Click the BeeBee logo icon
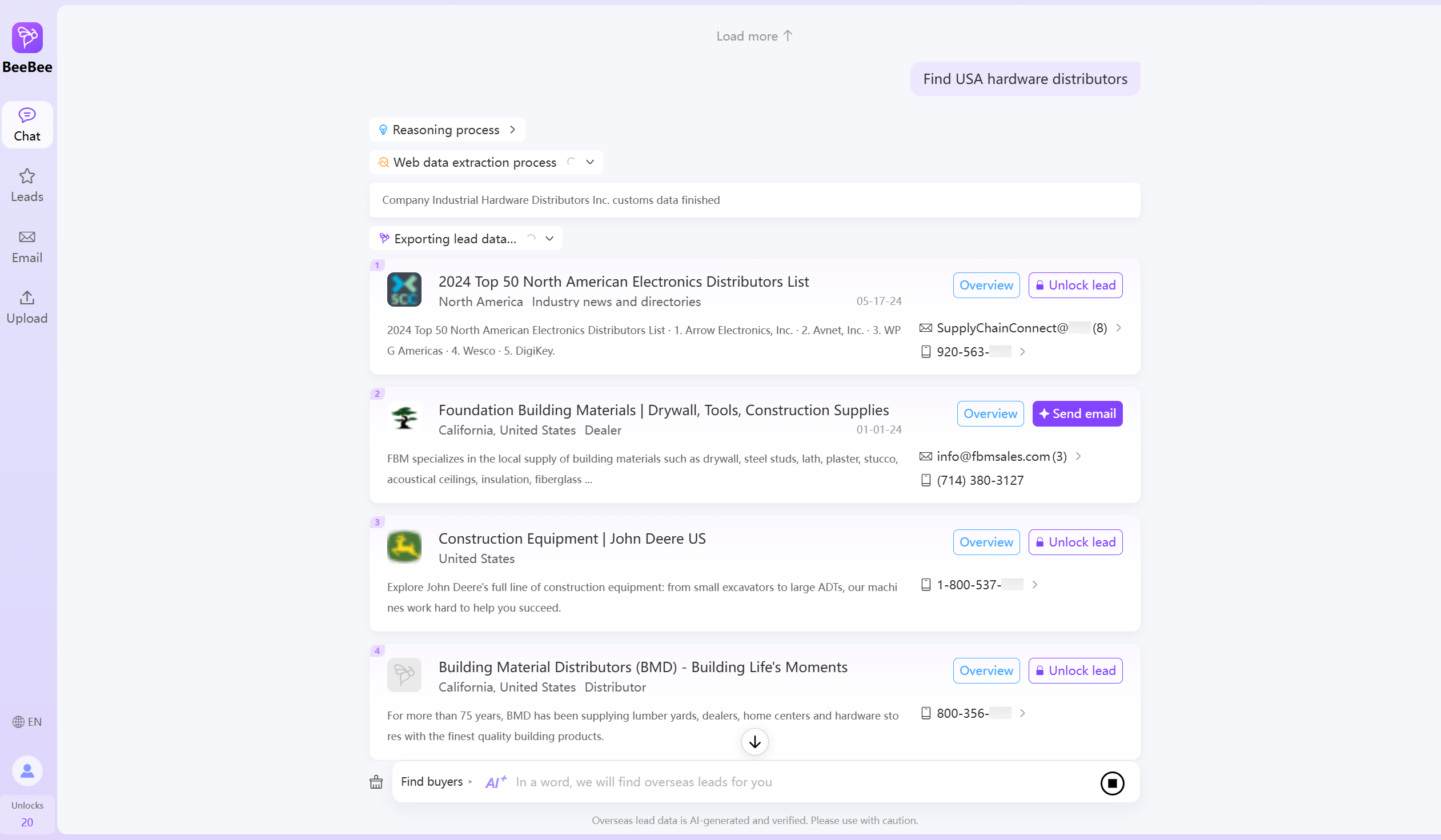The image size is (1441, 840). click(x=27, y=38)
